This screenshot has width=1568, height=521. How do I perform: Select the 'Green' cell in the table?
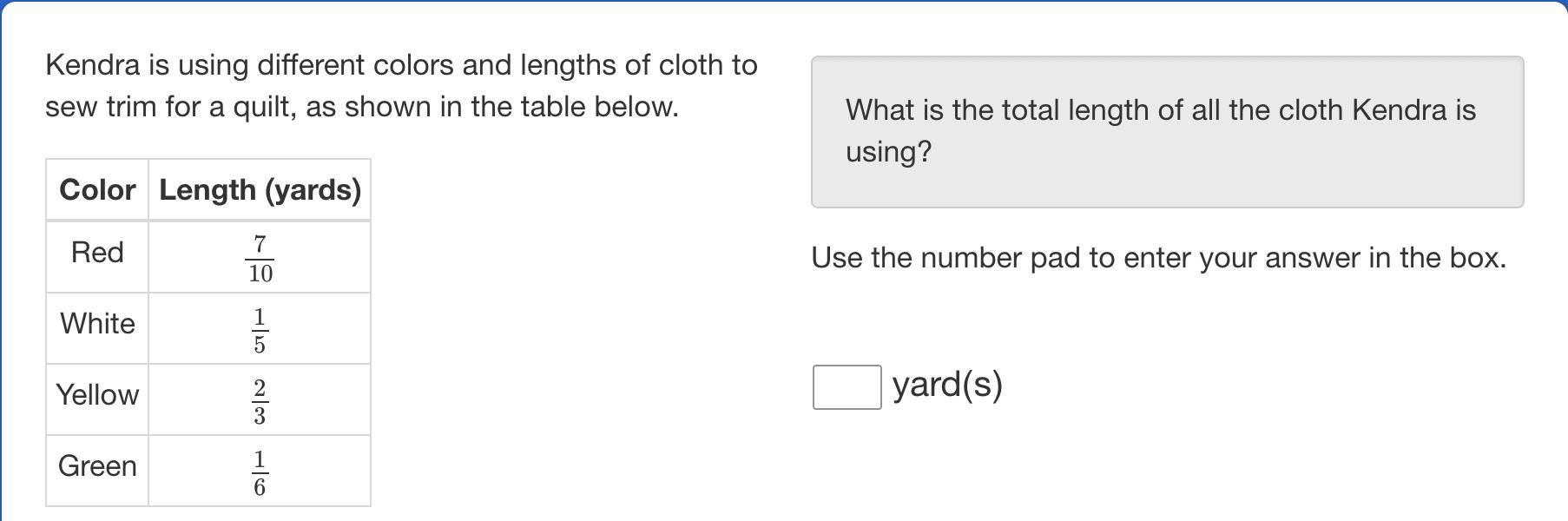pyautogui.click(x=97, y=466)
